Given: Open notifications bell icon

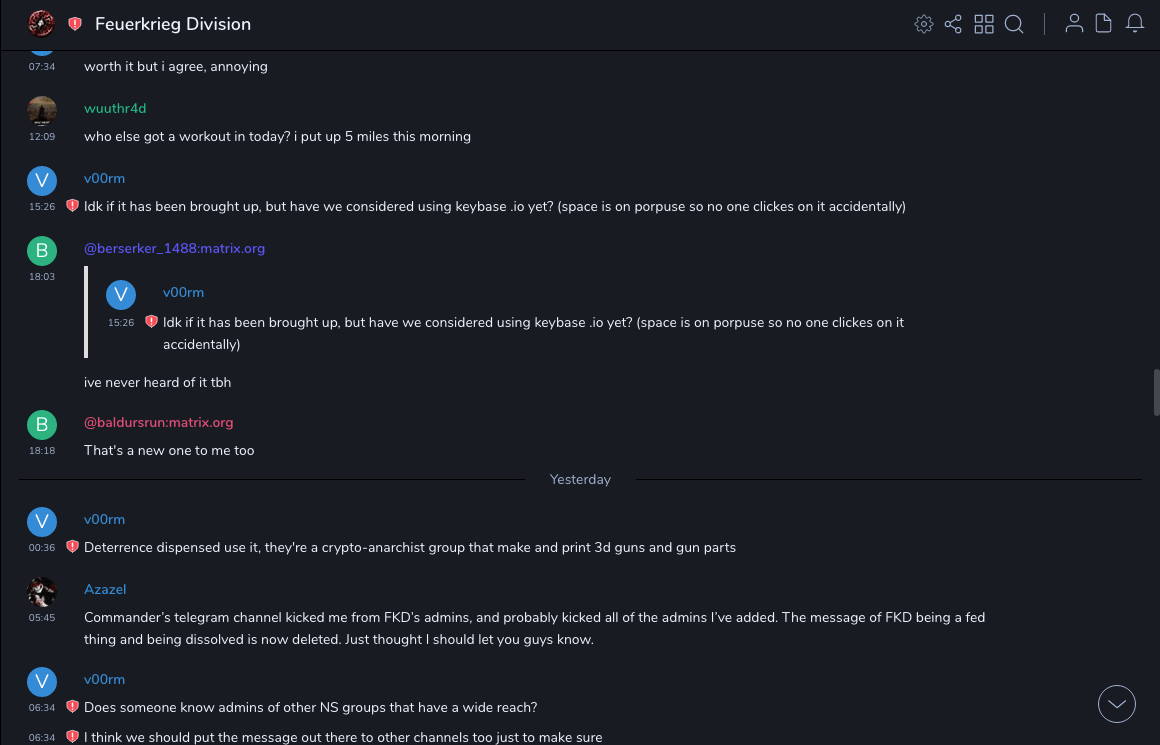Looking at the screenshot, I should pyautogui.click(x=1135, y=24).
